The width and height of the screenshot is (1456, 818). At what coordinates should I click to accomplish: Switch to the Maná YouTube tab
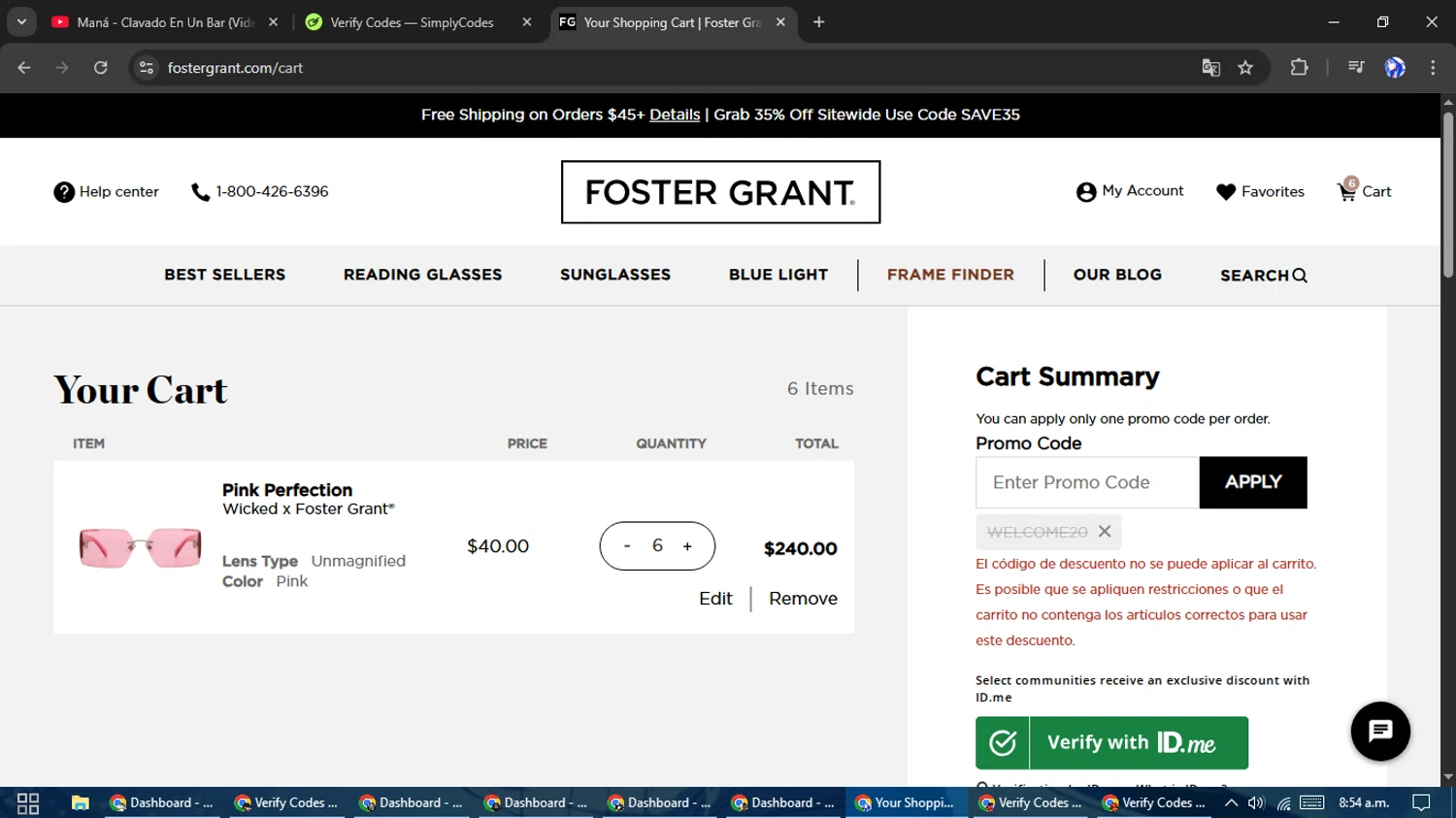(163, 21)
